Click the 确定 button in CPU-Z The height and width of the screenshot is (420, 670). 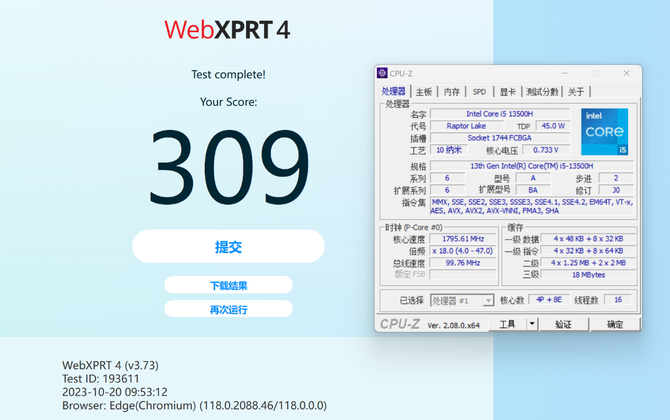(615, 325)
